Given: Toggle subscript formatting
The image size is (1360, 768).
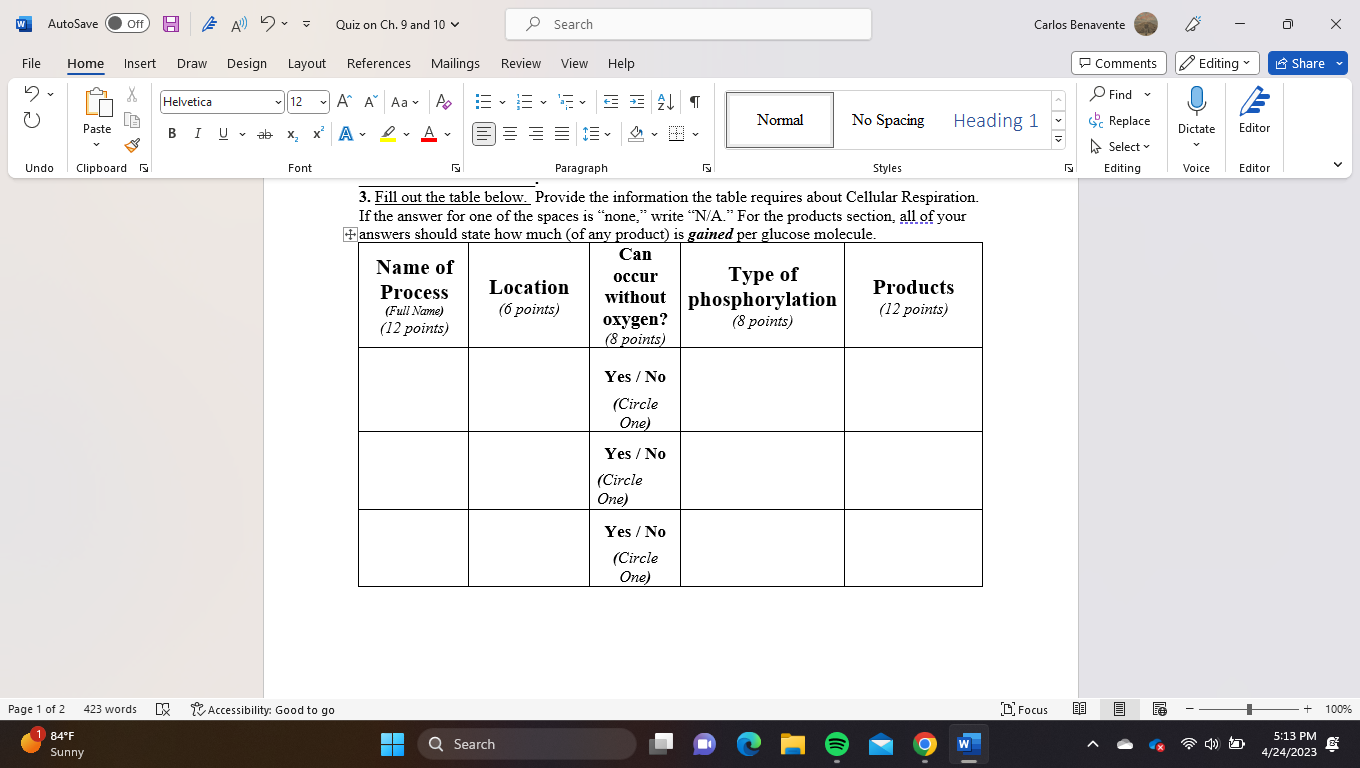Looking at the screenshot, I should tap(292, 134).
